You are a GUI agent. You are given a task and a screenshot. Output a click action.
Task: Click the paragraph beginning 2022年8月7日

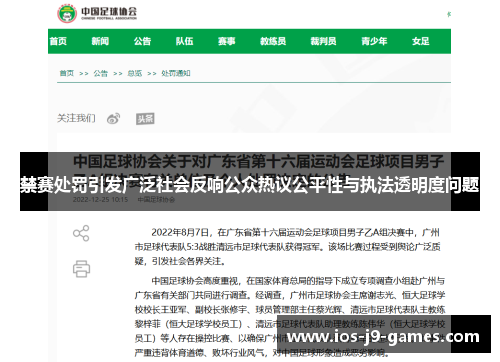tap(289, 247)
